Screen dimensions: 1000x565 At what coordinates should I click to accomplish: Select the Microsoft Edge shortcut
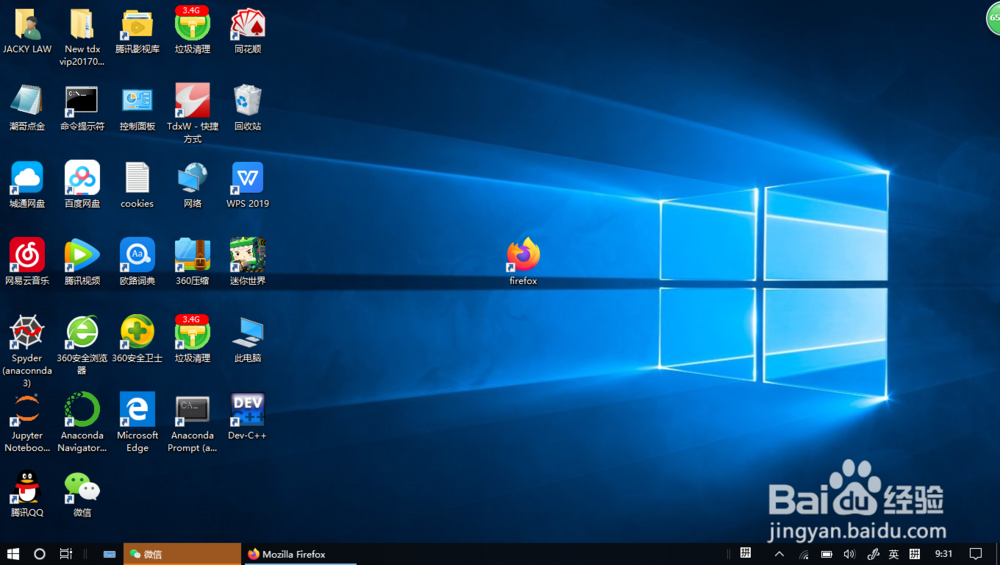point(137,409)
